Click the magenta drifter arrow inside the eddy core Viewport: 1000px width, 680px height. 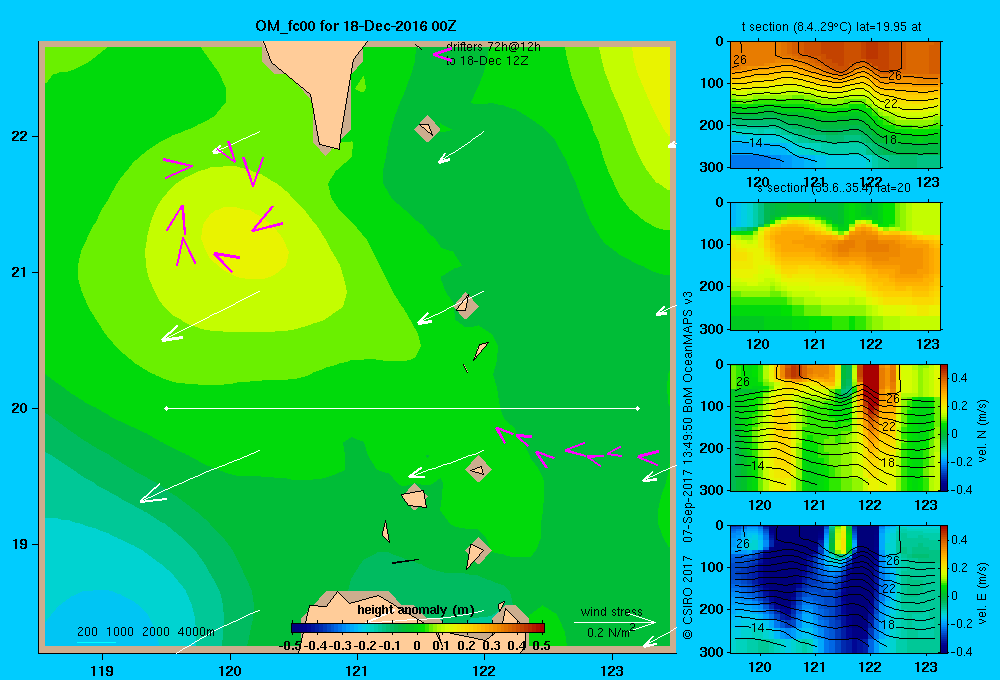226,261
